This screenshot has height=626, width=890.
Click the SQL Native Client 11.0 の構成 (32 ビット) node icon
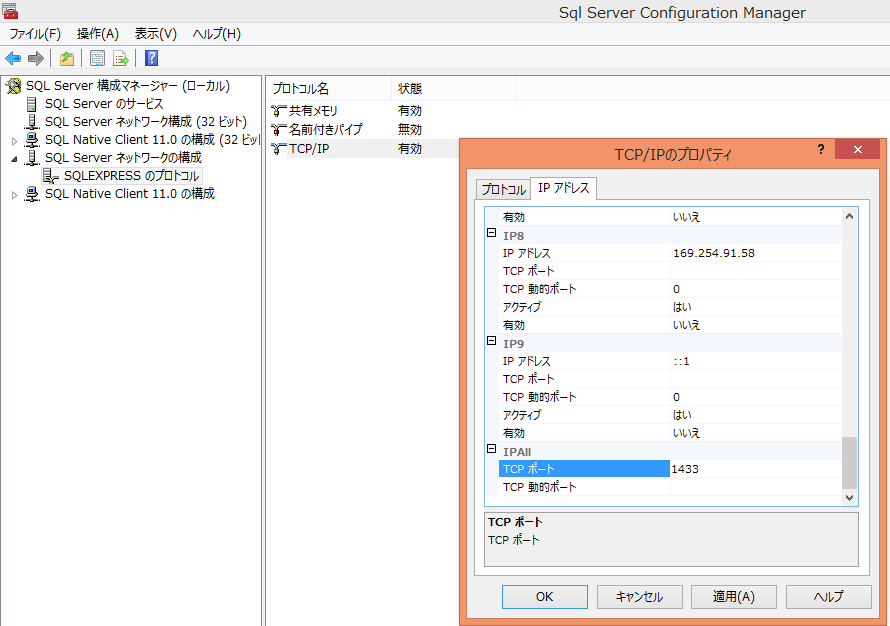click(32, 140)
